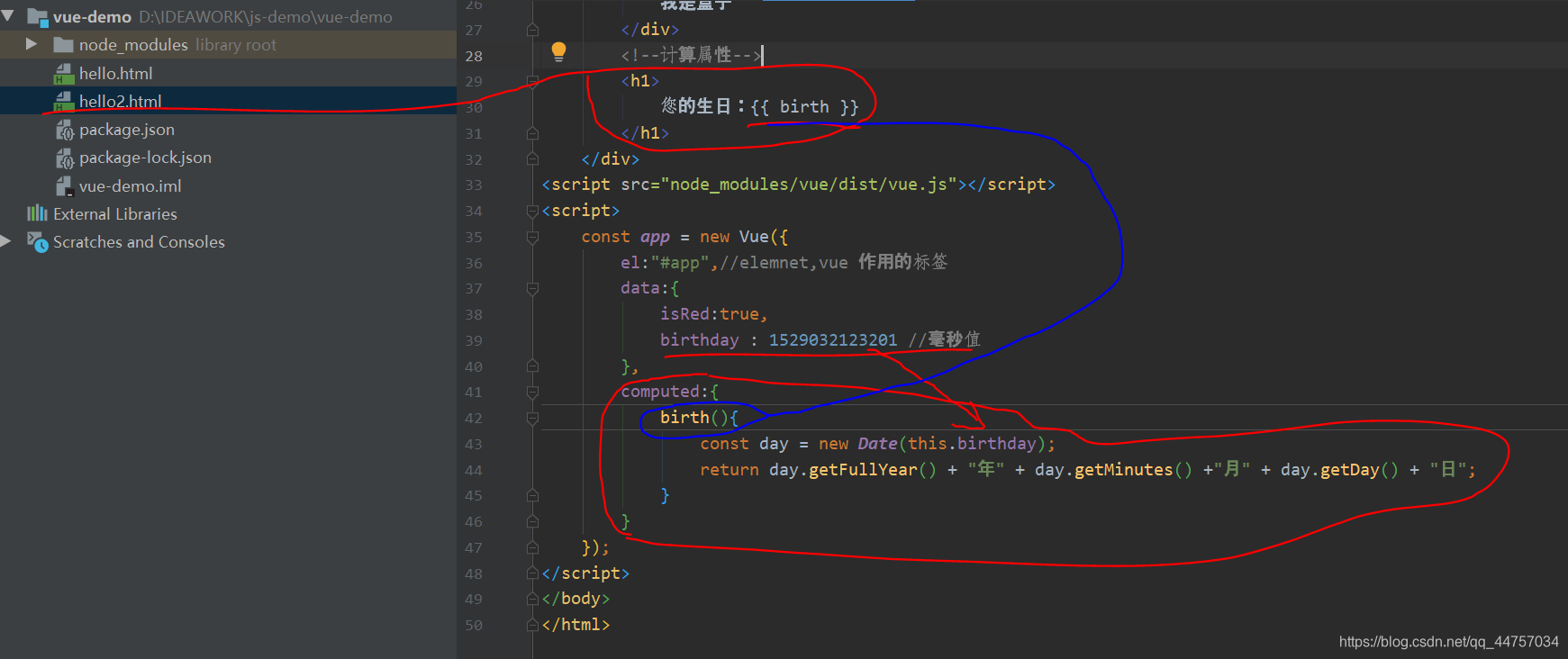Click the package-lock.json file icon
The height and width of the screenshot is (659, 1568).
pyautogui.click(x=64, y=158)
